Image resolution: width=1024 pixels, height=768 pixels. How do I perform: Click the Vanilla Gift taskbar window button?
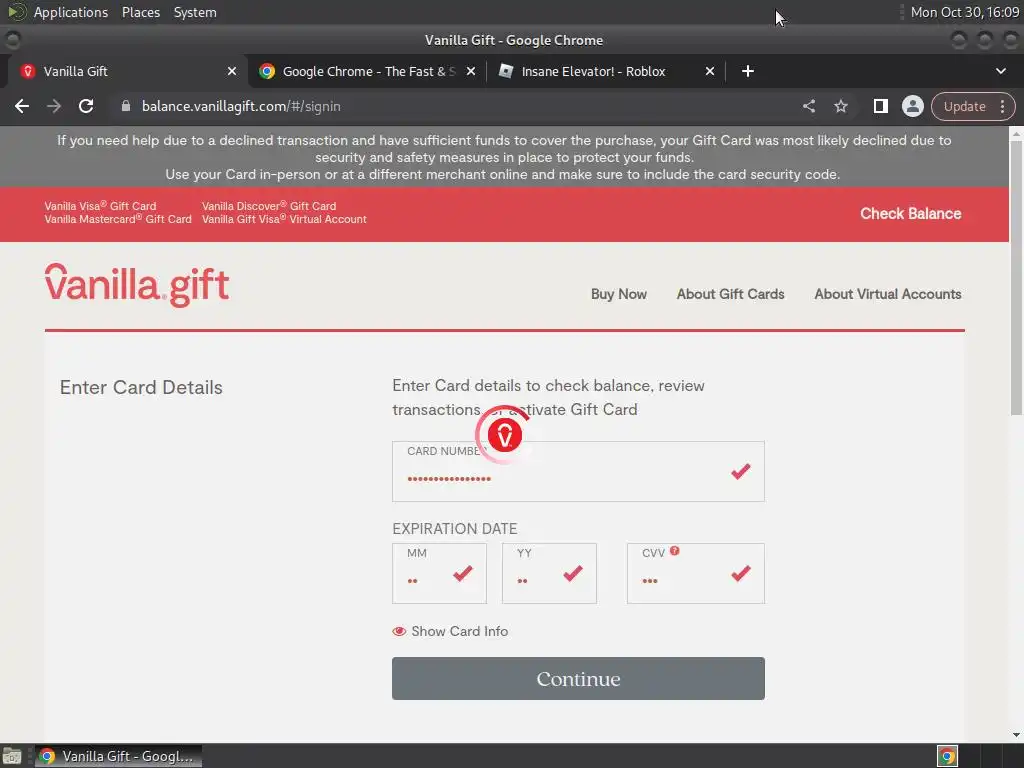(x=118, y=756)
